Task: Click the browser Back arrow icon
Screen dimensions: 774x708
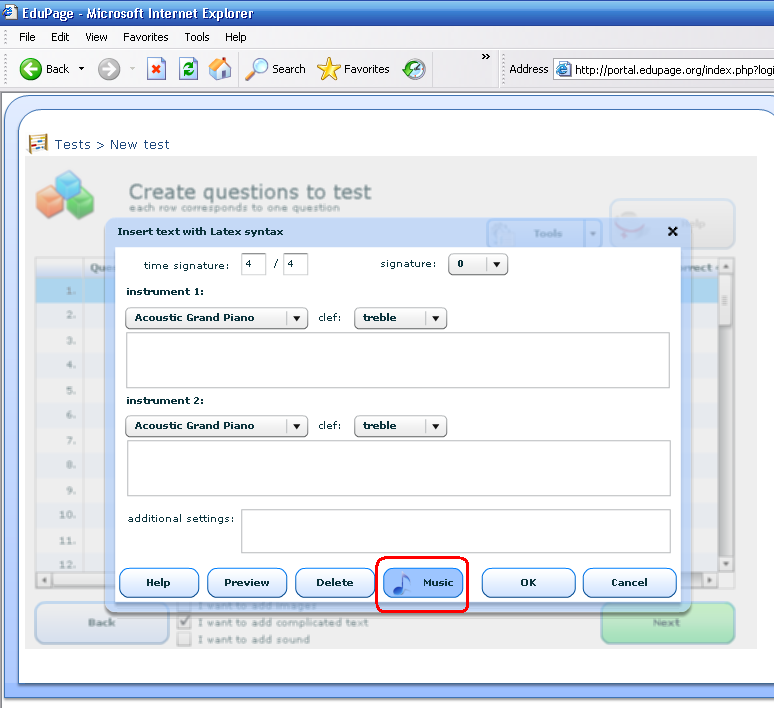Action: (31, 69)
